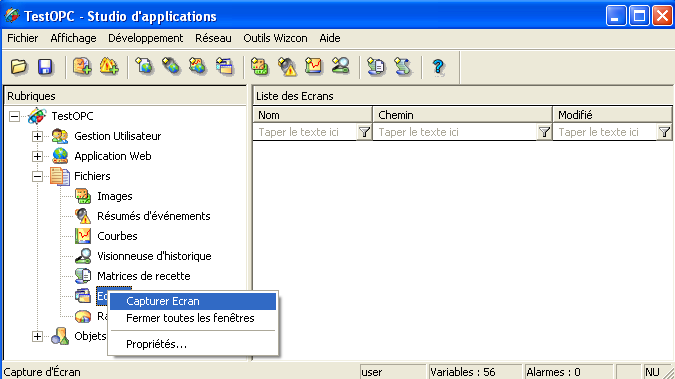Click the Alarmes : 0 status entry
The height and width of the screenshot is (379, 675).
click(x=569, y=372)
